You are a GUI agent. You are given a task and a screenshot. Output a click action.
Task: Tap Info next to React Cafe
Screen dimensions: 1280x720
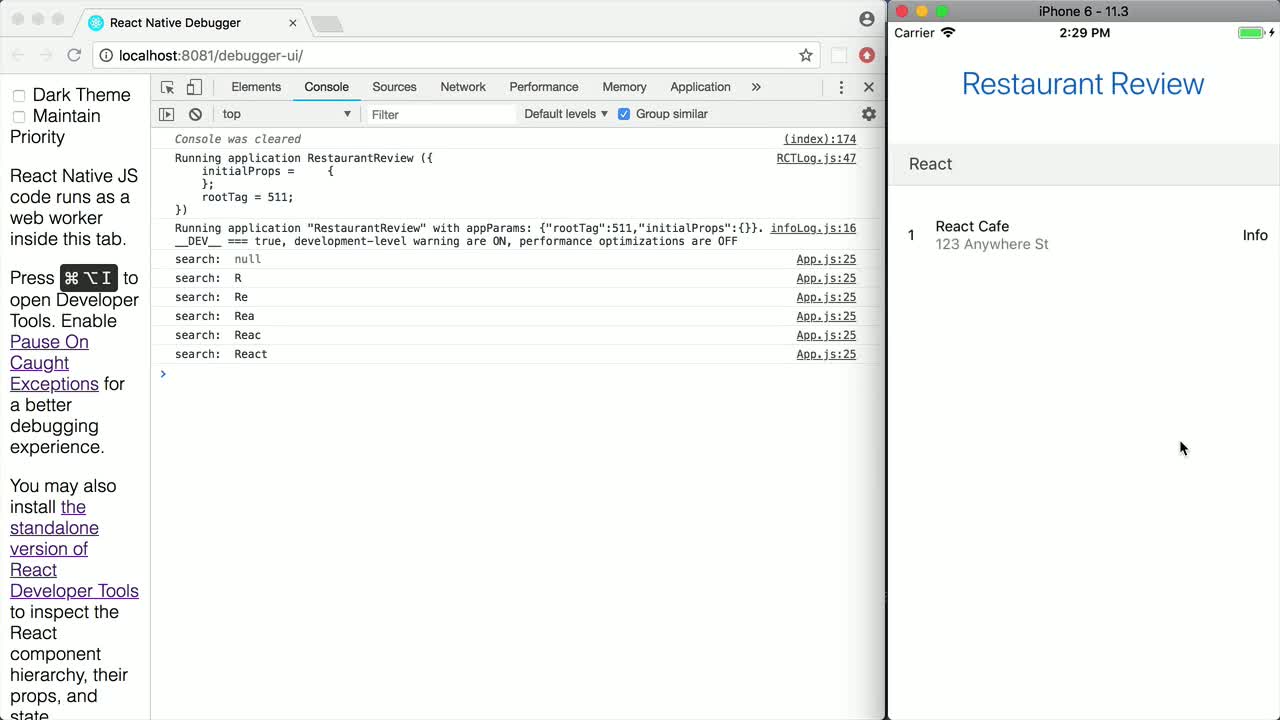click(1255, 235)
